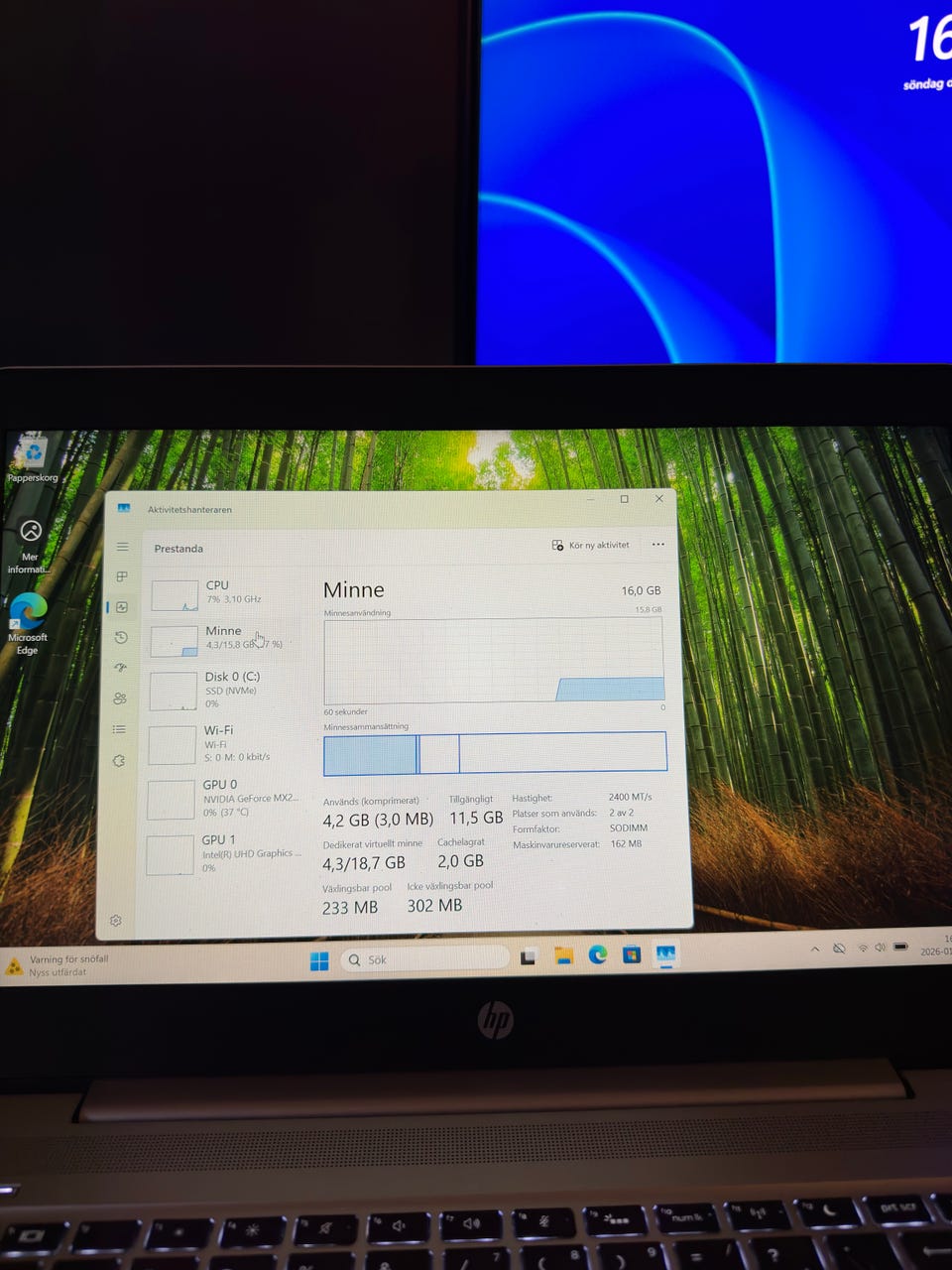This screenshot has width=952, height=1270.
Task: Click the '162 MB' hardware reserved value
Action: coord(626,843)
